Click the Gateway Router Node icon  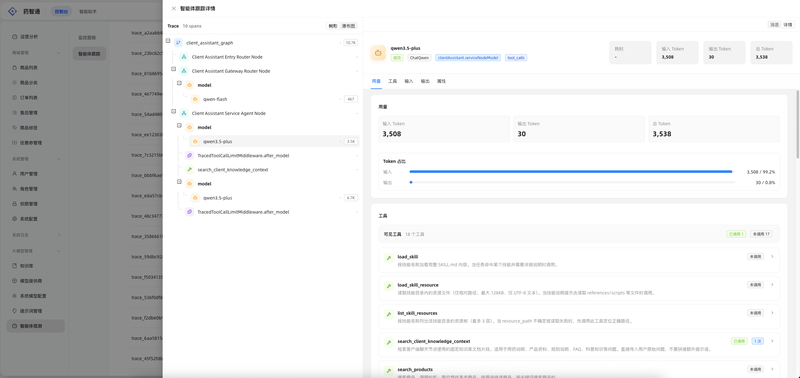pyautogui.click(x=184, y=71)
